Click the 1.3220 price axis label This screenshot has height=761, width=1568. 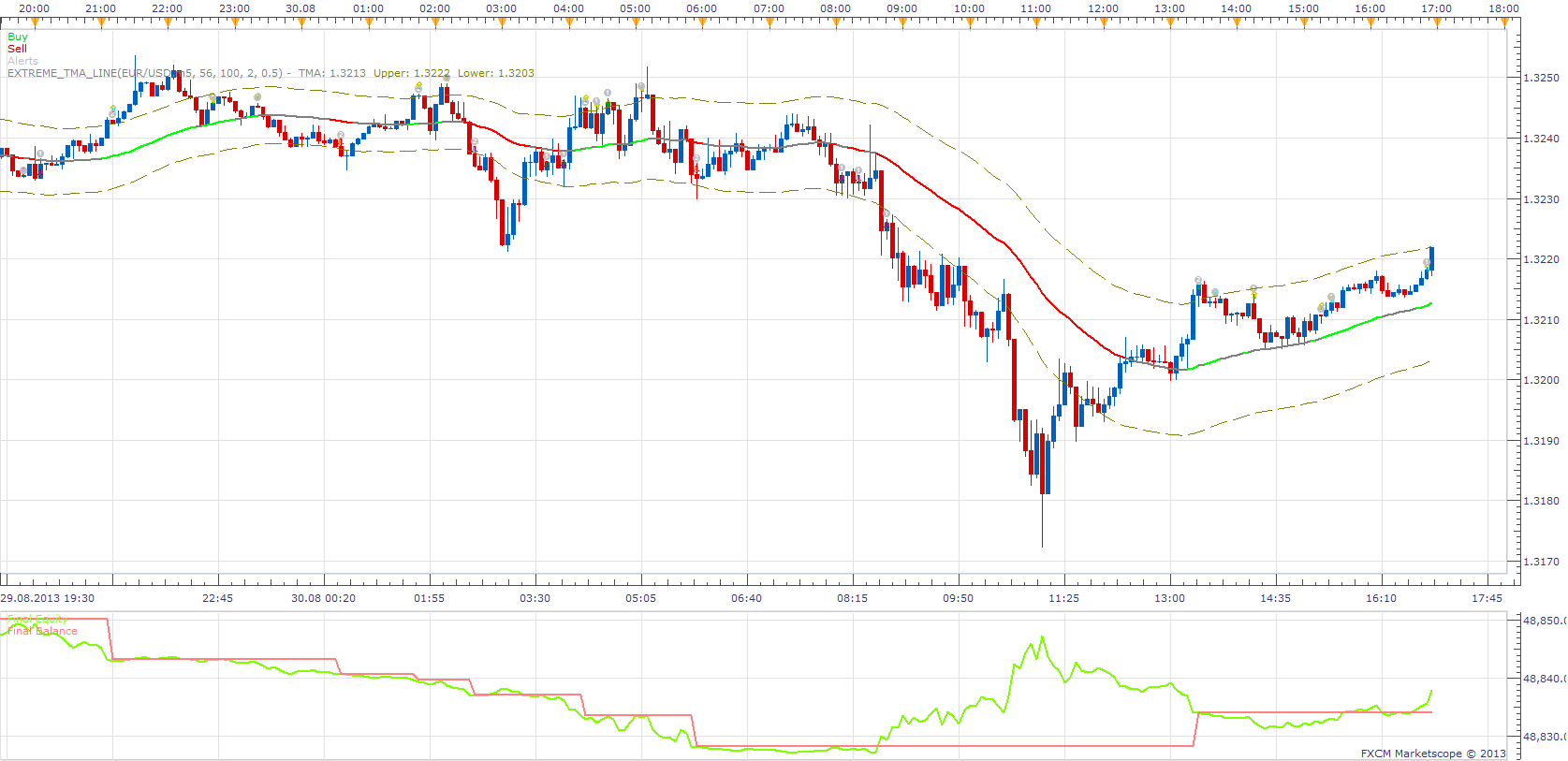point(1542,259)
